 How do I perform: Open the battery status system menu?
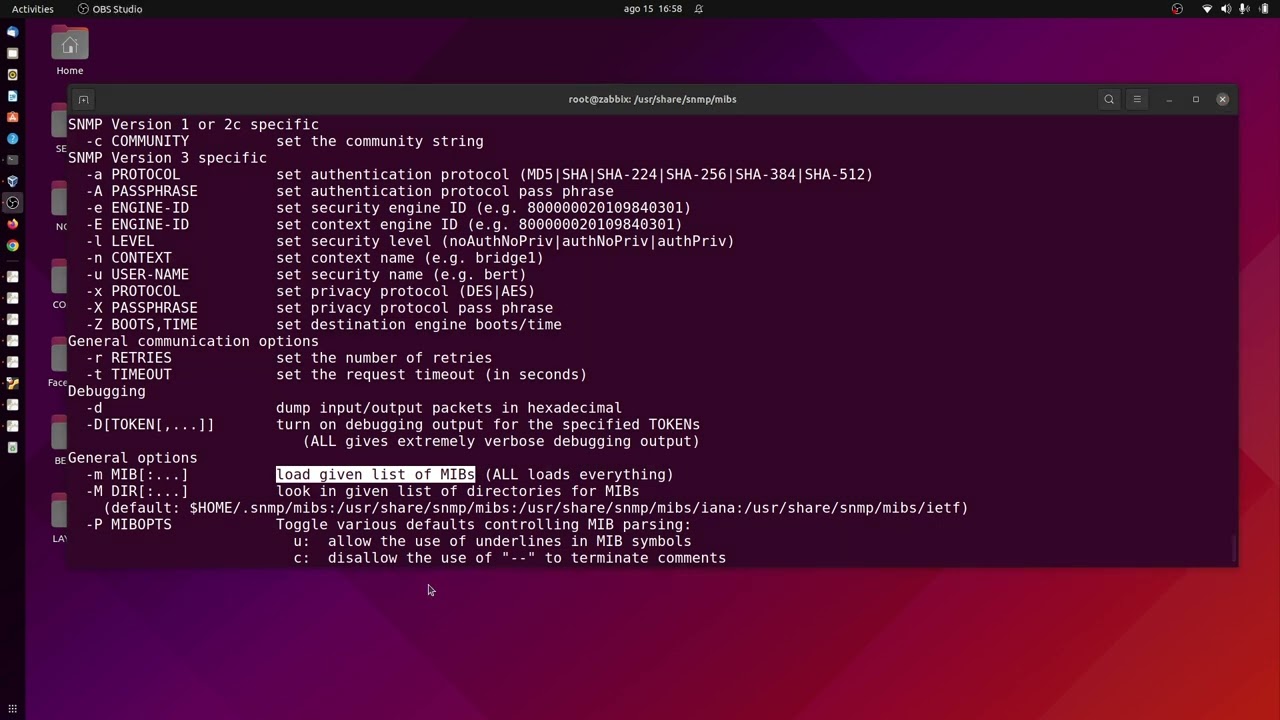point(1264,9)
